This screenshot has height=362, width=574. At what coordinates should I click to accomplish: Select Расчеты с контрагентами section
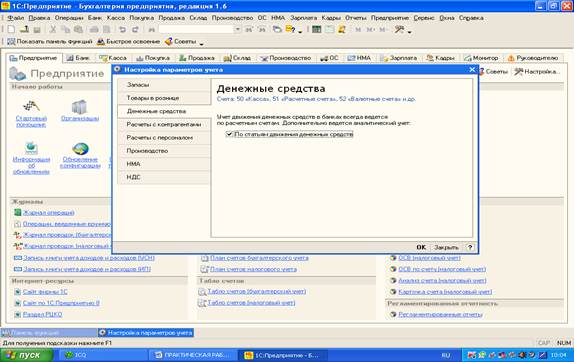(164, 124)
